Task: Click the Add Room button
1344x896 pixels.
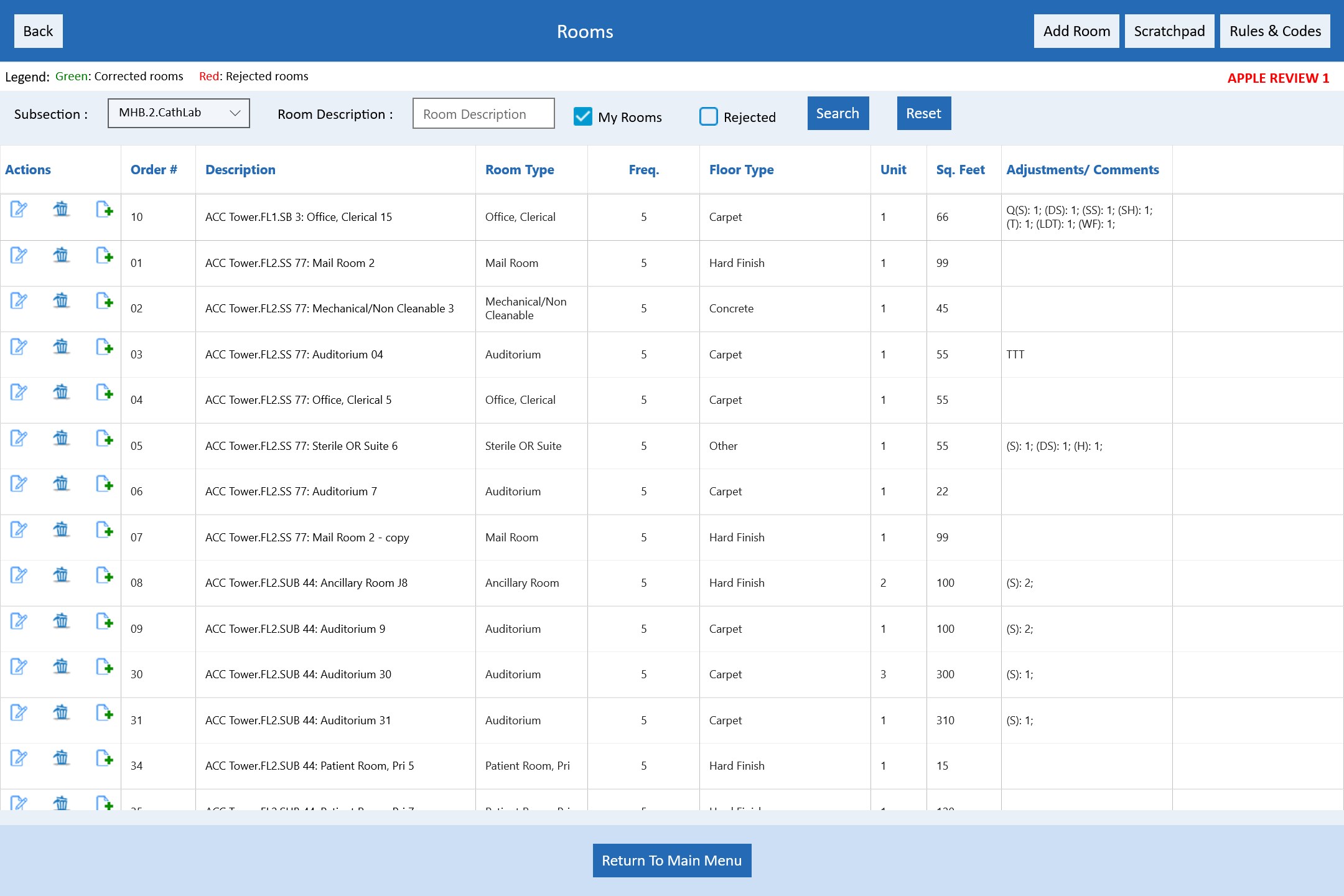Action: (x=1076, y=31)
